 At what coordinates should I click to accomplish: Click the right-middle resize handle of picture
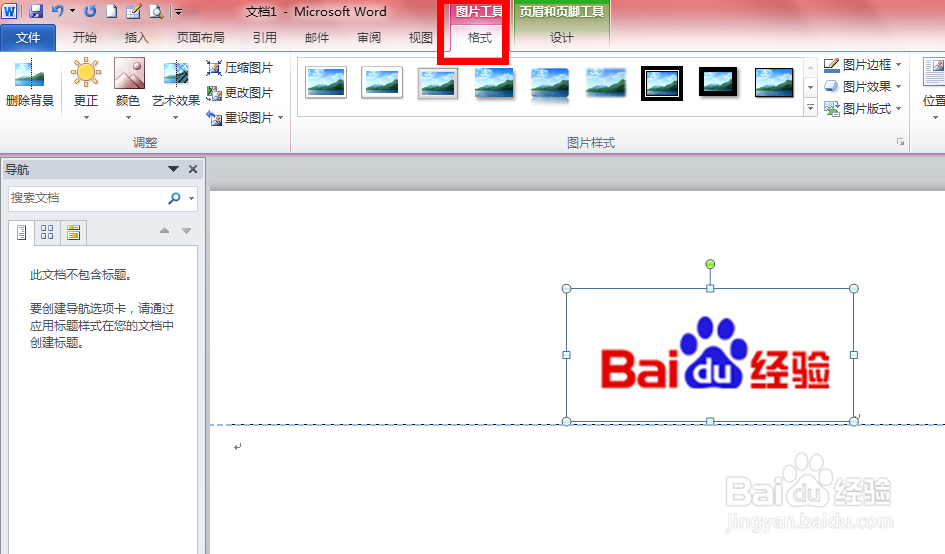(x=854, y=355)
